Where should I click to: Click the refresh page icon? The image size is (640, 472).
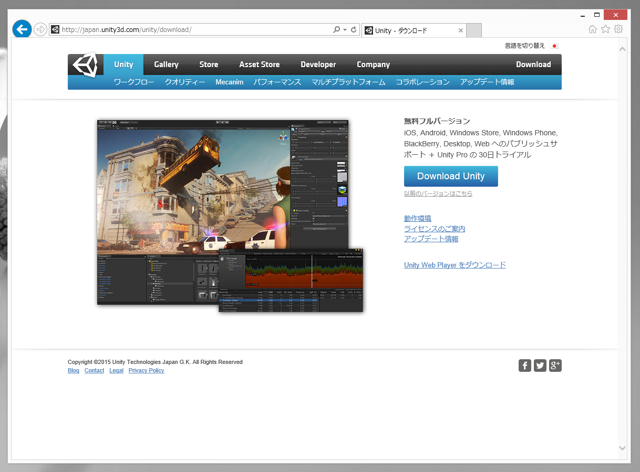click(x=353, y=29)
